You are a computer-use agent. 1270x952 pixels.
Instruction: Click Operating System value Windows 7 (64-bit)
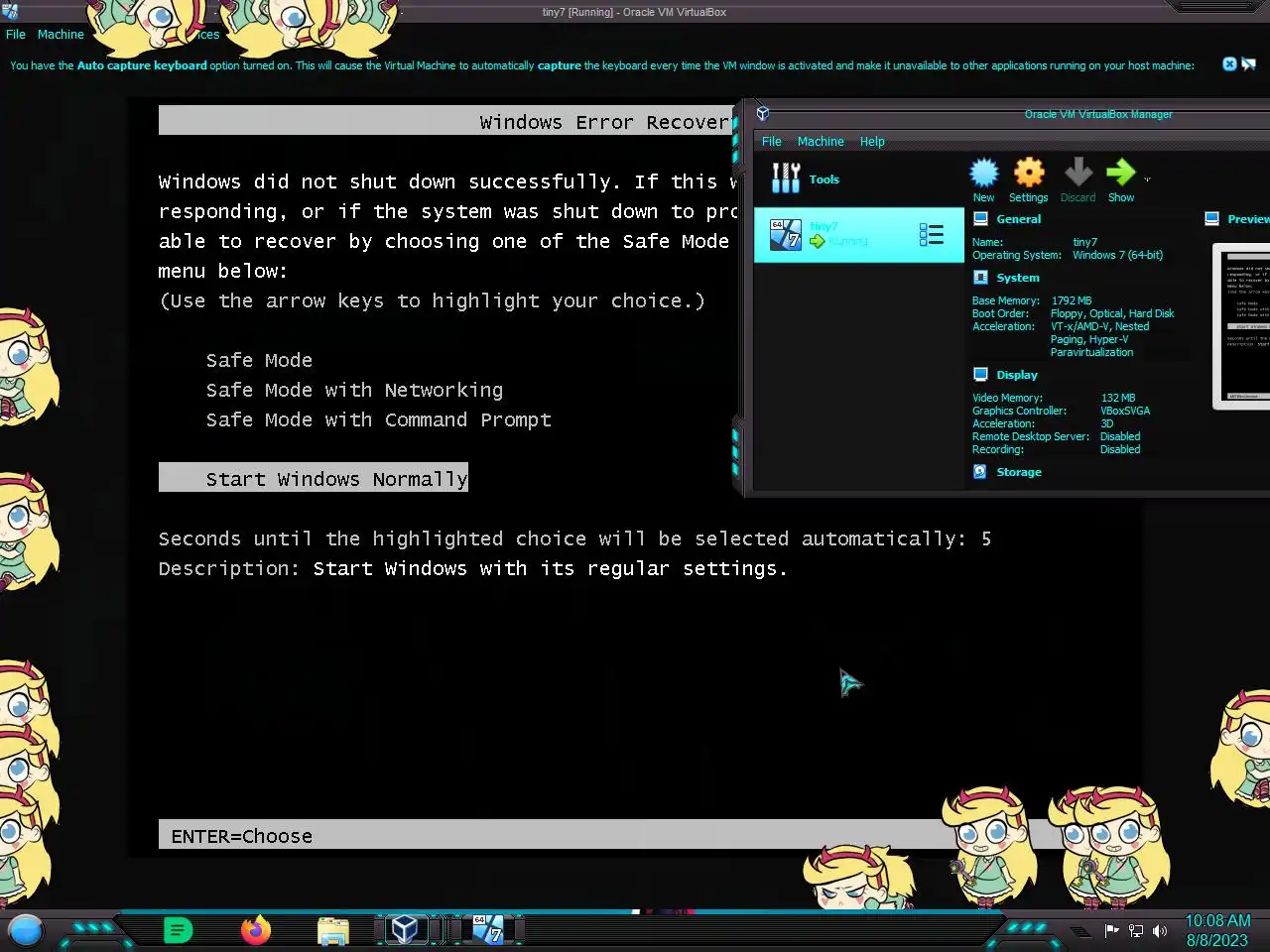tap(1117, 255)
